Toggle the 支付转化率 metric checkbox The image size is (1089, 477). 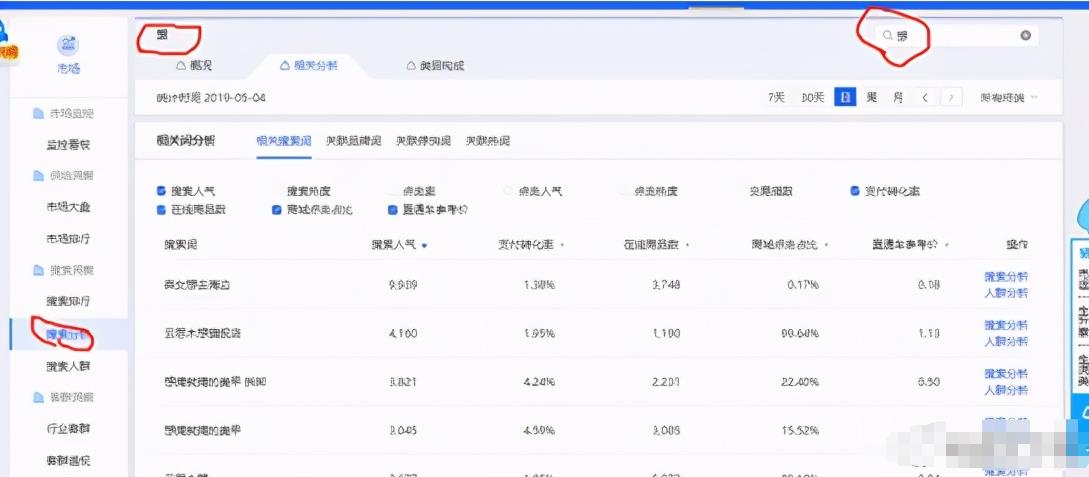(854, 191)
